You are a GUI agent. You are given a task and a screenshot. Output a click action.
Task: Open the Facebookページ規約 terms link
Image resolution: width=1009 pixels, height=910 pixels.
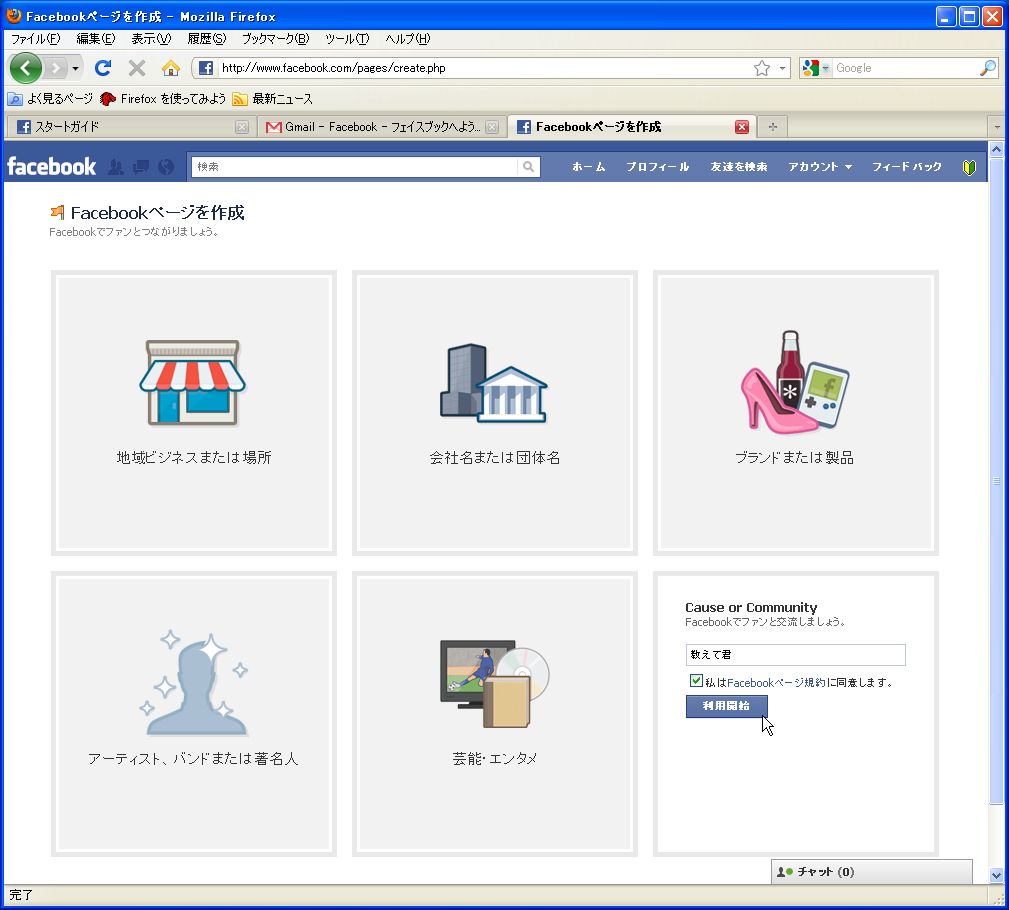coord(776,682)
